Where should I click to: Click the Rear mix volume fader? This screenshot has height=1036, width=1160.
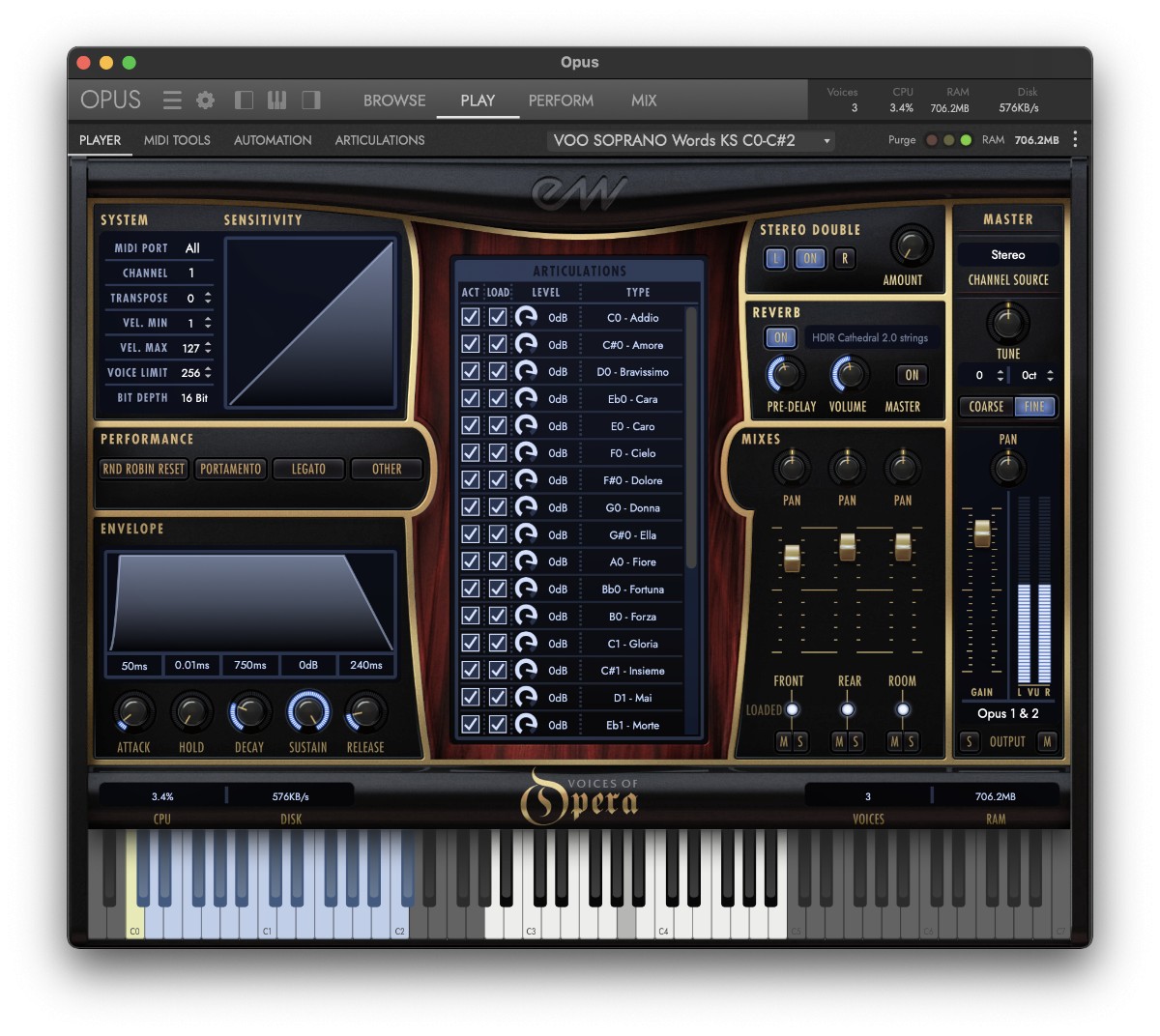(x=847, y=546)
